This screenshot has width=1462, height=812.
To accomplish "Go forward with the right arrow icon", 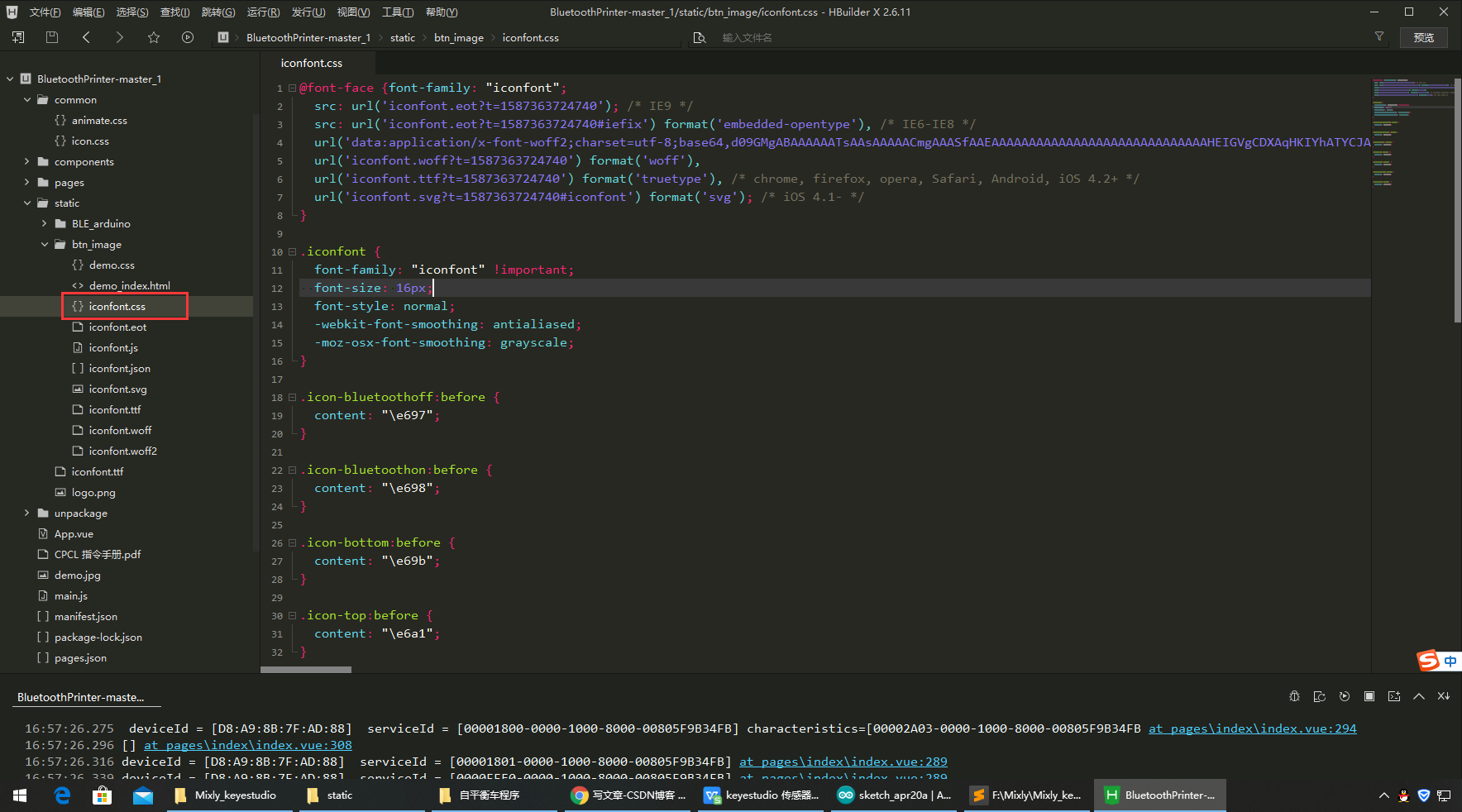I will point(120,37).
